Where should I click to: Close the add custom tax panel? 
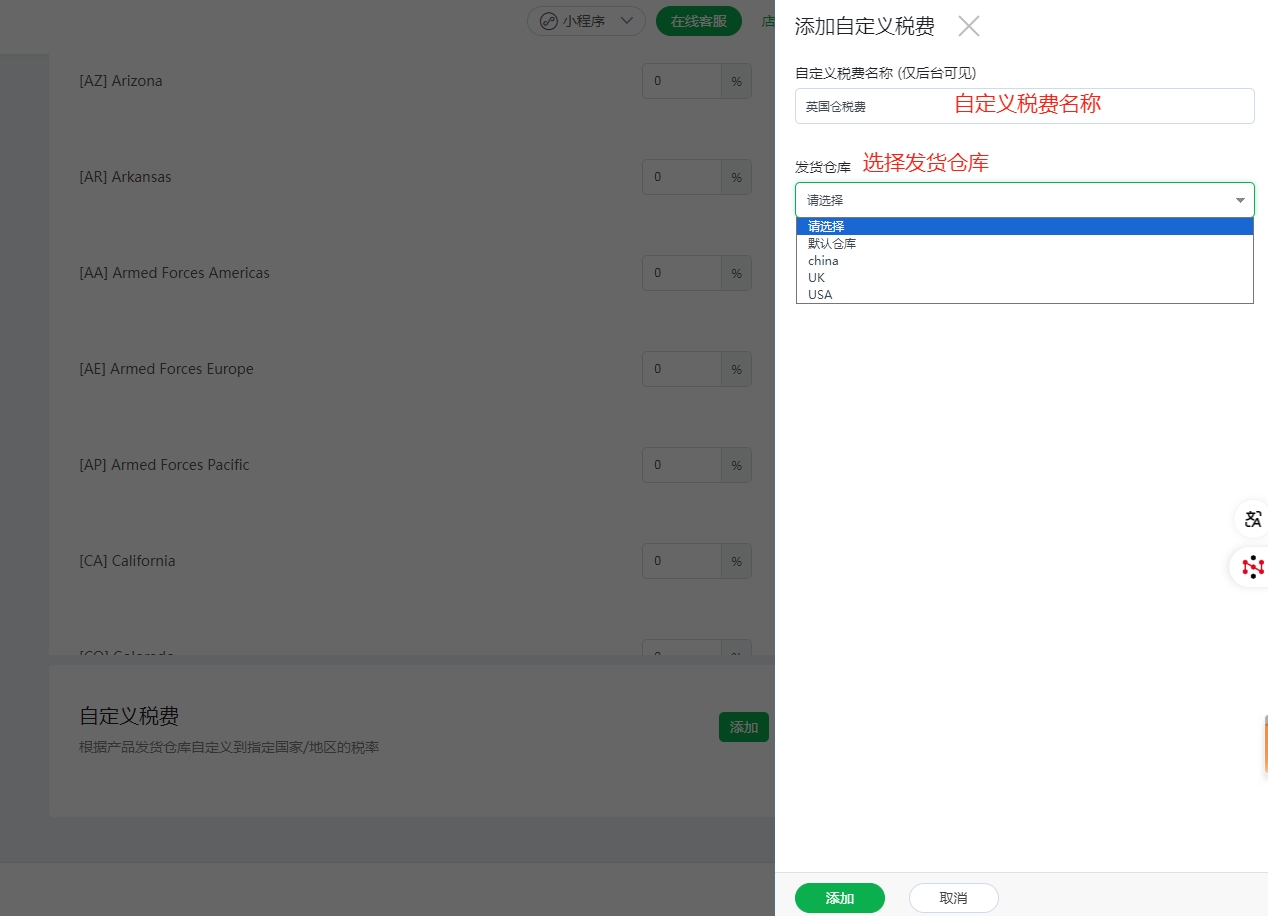[968, 27]
